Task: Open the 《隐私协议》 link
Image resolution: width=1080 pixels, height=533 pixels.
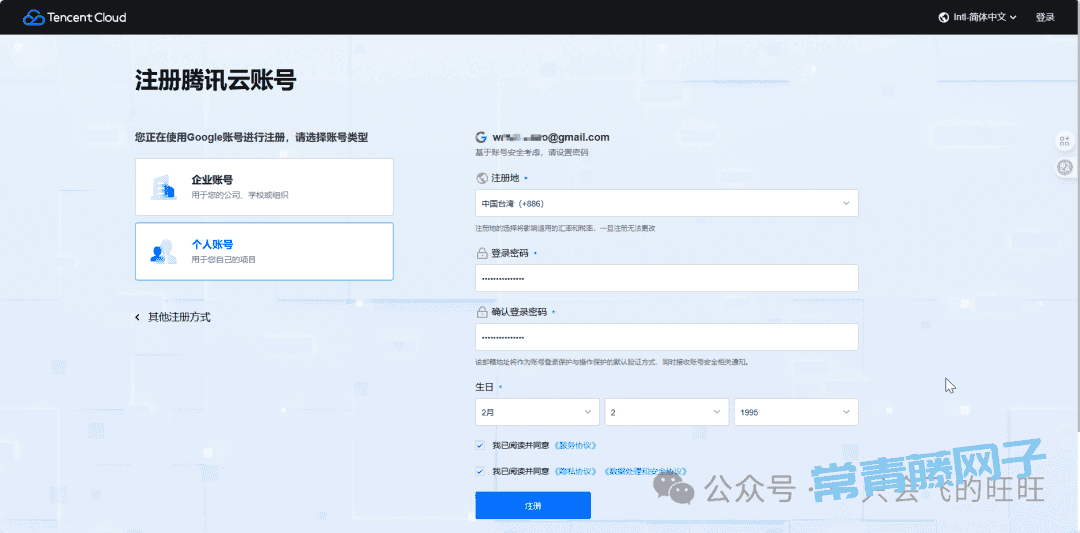Action: pyautogui.click(x=574, y=472)
